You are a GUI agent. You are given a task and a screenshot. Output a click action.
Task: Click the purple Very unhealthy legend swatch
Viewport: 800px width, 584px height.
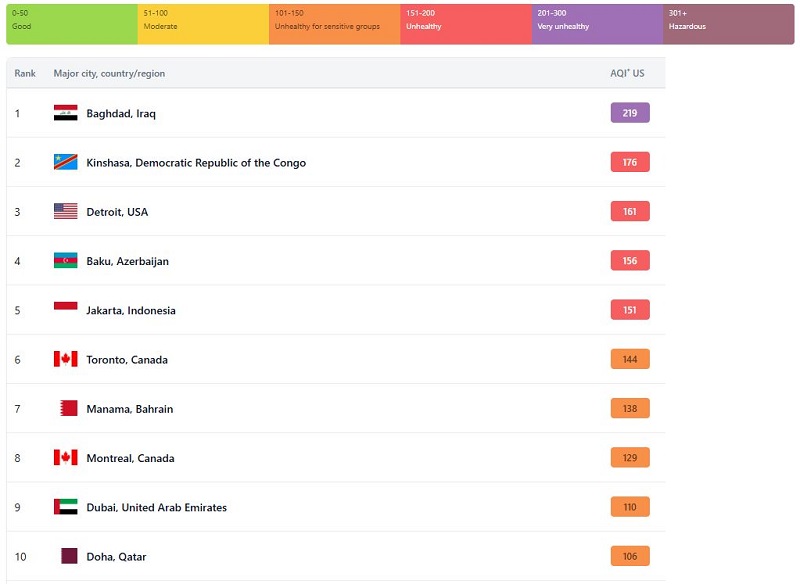[597, 24]
